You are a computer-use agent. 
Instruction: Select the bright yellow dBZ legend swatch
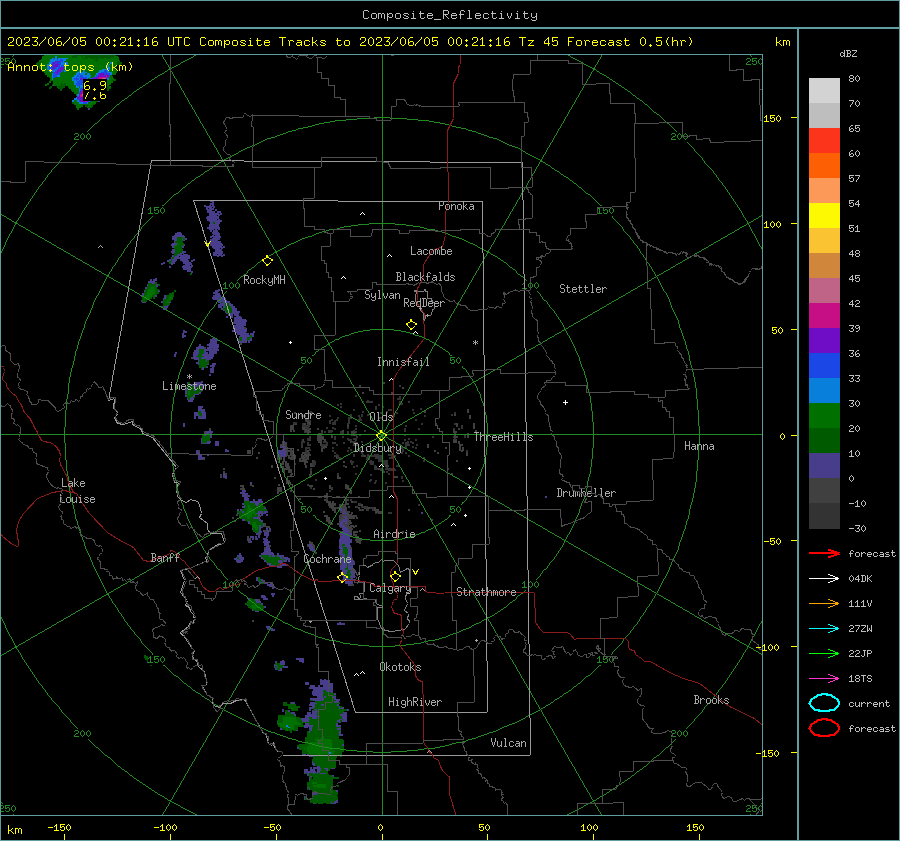pos(824,216)
